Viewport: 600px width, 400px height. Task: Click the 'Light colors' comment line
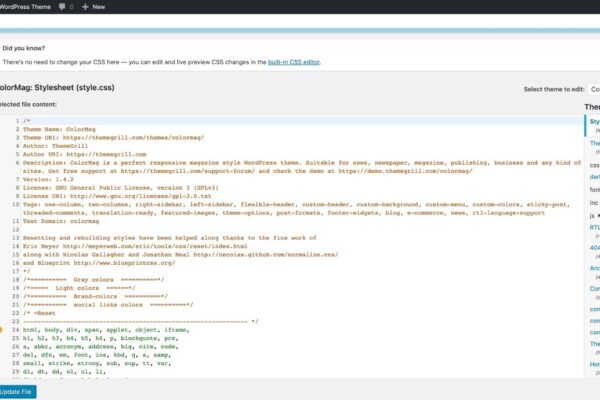tap(79, 288)
